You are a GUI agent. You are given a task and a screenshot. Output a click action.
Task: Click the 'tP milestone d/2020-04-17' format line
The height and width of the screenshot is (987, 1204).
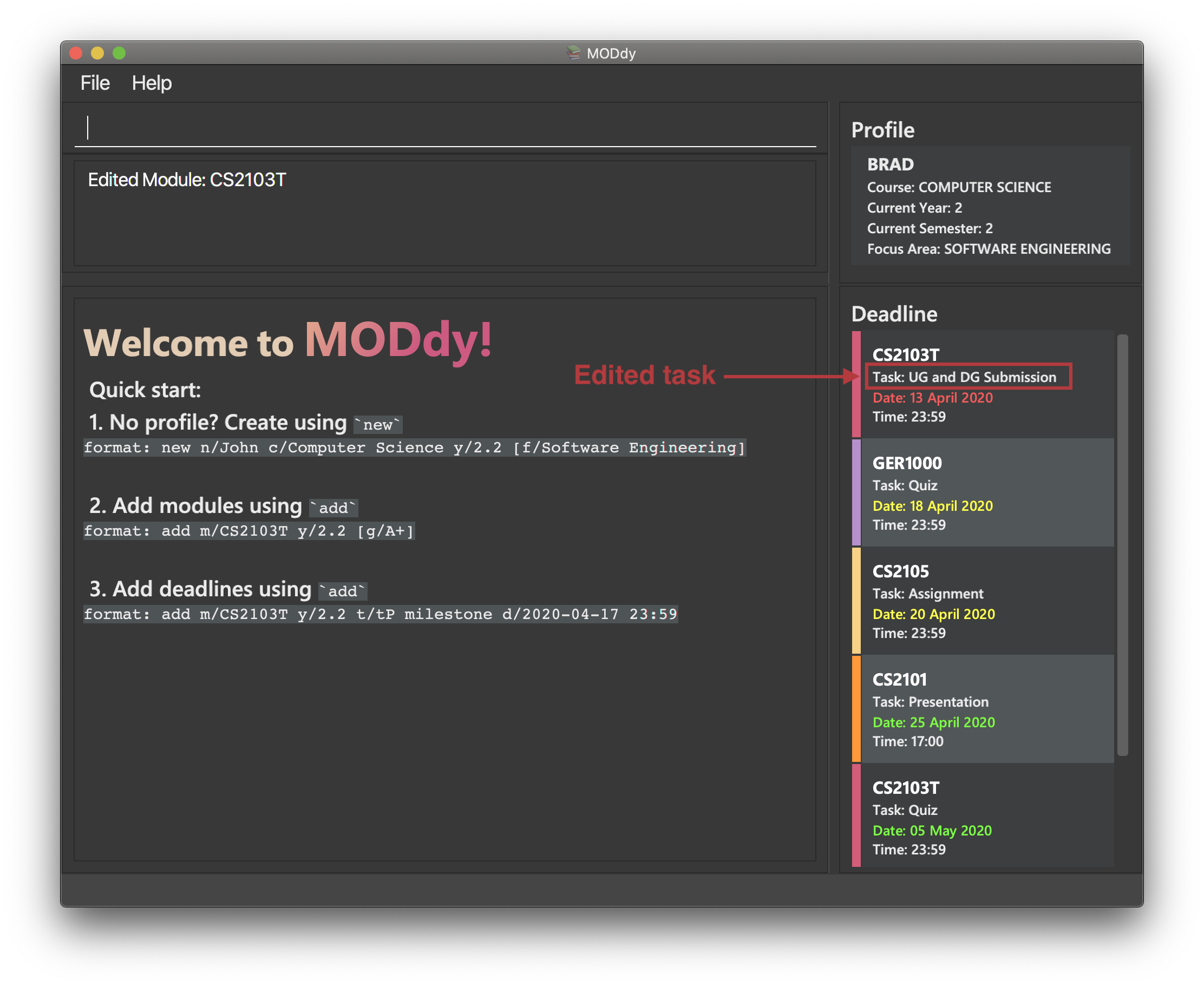coord(381,614)
